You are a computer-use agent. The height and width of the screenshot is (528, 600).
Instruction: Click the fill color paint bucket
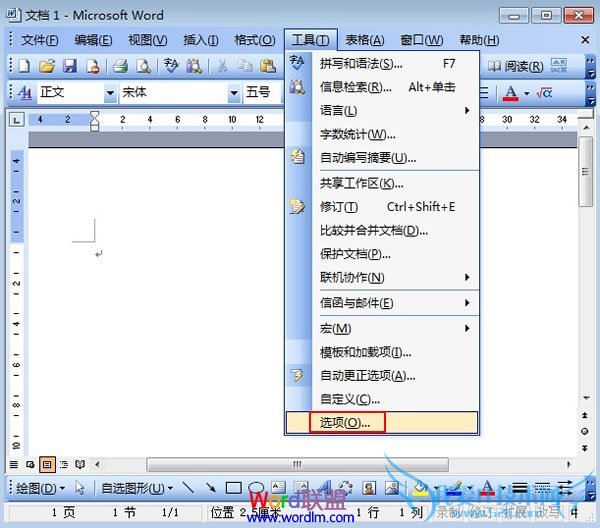(x=421, y=487)
